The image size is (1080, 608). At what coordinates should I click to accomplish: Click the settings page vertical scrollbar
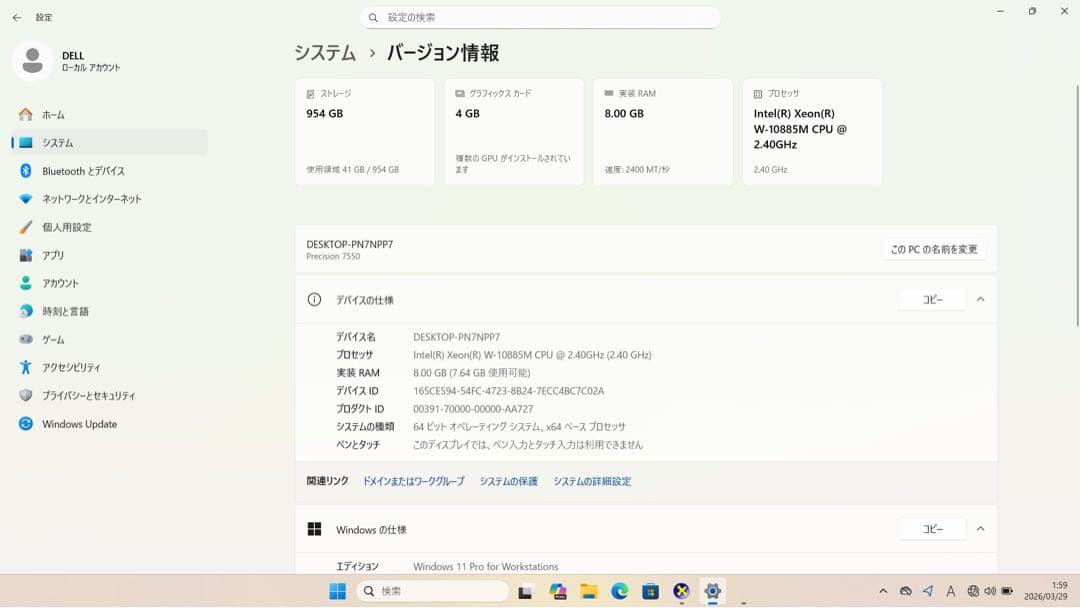[x=1076, y=206]
